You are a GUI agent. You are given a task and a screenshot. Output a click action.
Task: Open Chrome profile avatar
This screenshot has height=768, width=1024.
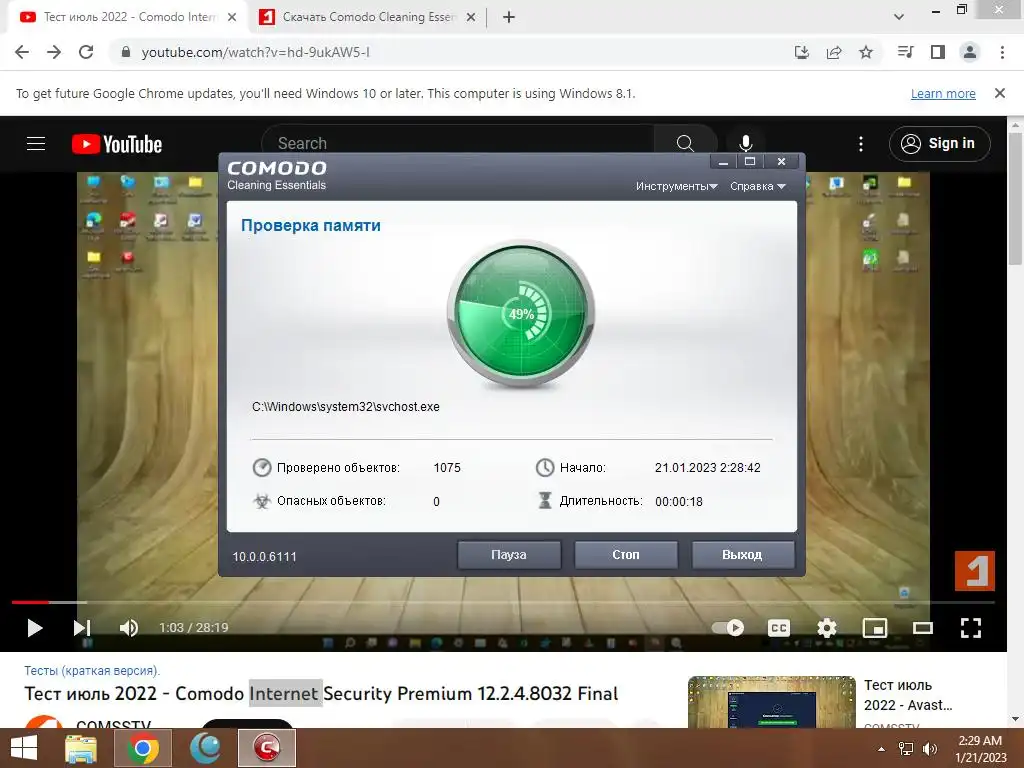pyautogui.click(x=970, y=52)
